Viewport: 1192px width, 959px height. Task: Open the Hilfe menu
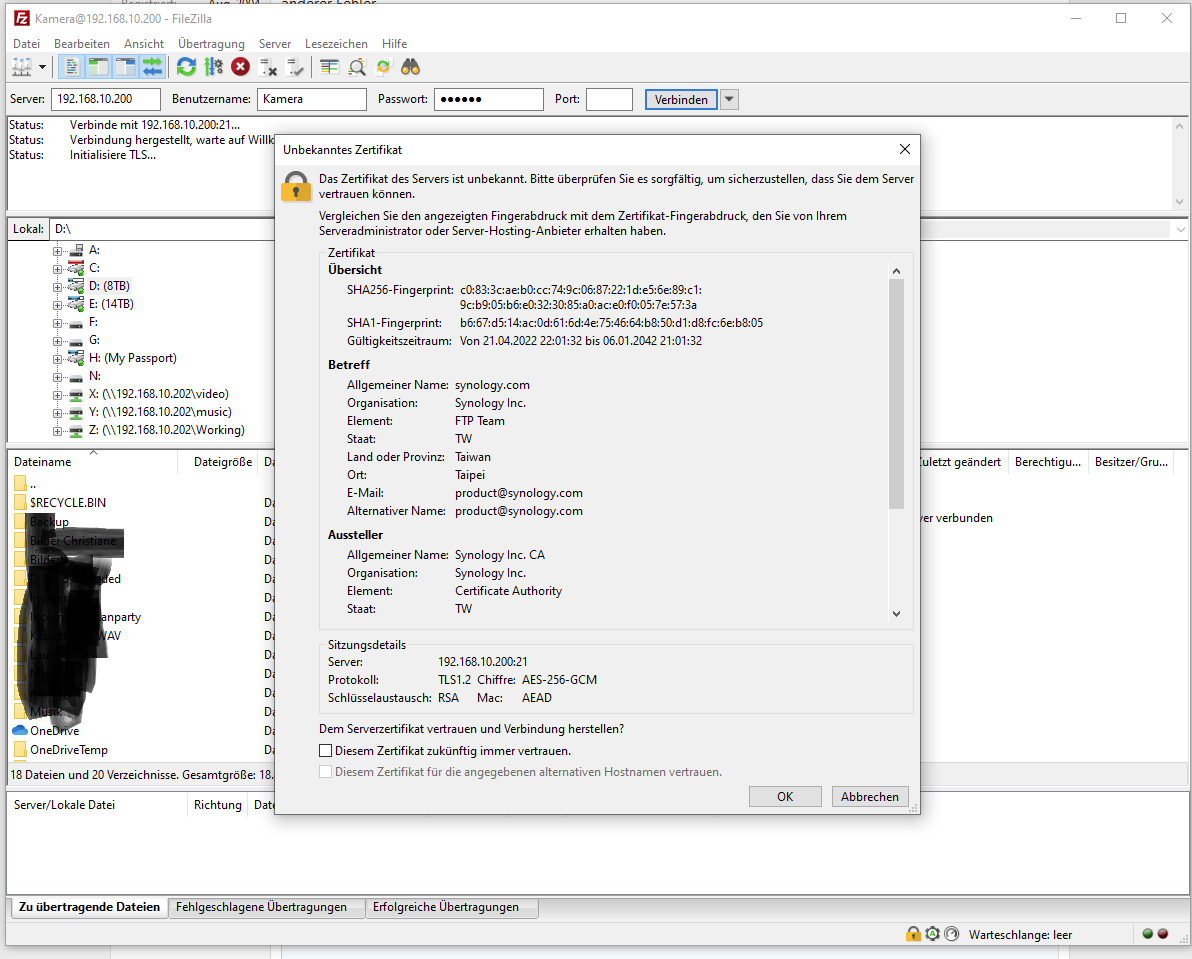395,44
